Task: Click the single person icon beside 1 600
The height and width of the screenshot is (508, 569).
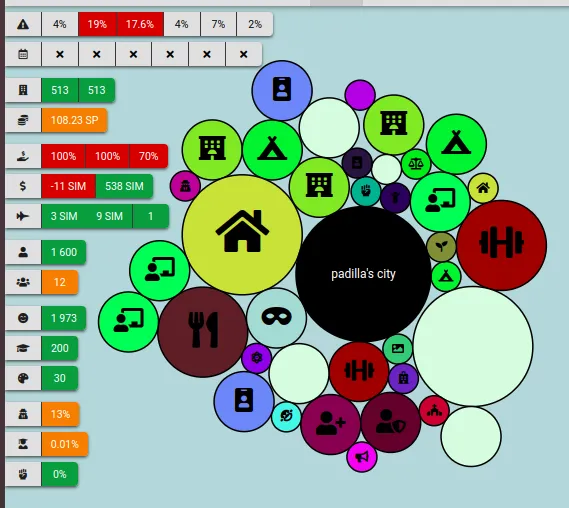Action: [23, 252]
